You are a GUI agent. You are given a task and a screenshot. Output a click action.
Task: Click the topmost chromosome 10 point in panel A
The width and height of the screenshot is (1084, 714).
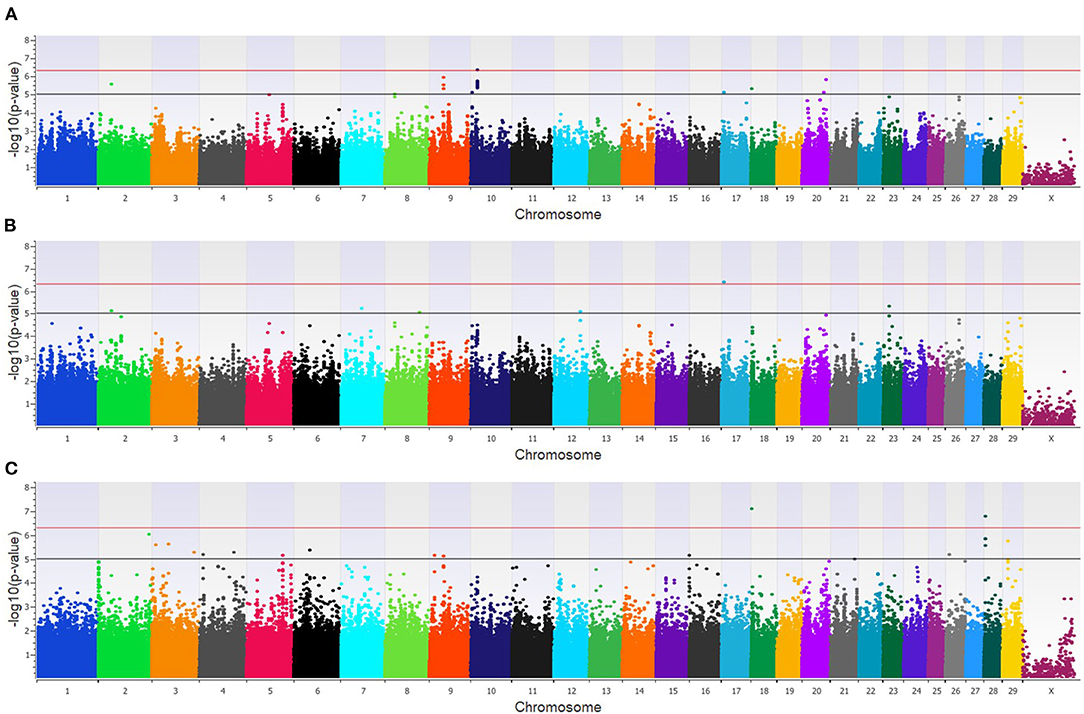click(477, 70)
